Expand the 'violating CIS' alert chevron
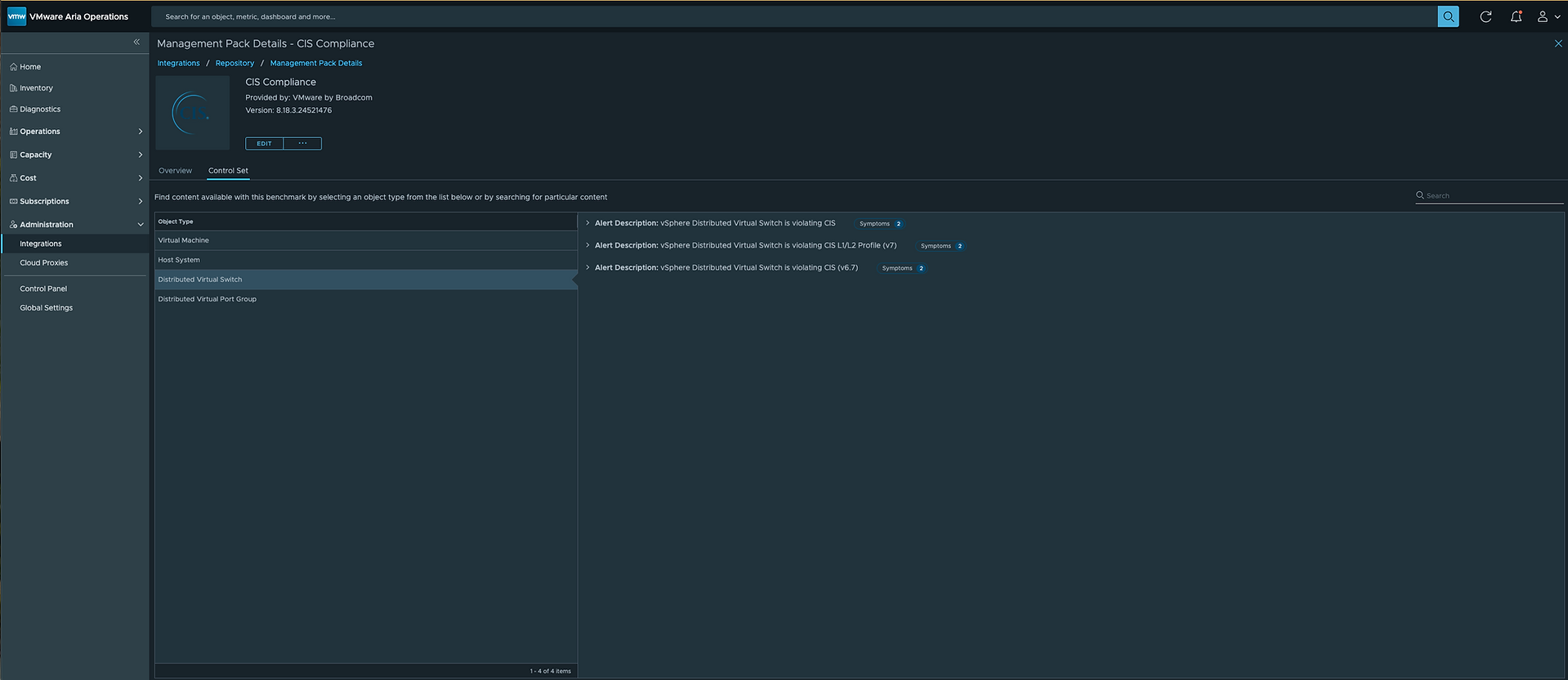Screen dimensions: 1568x680 pyautogui.click(x=587, y=223)
